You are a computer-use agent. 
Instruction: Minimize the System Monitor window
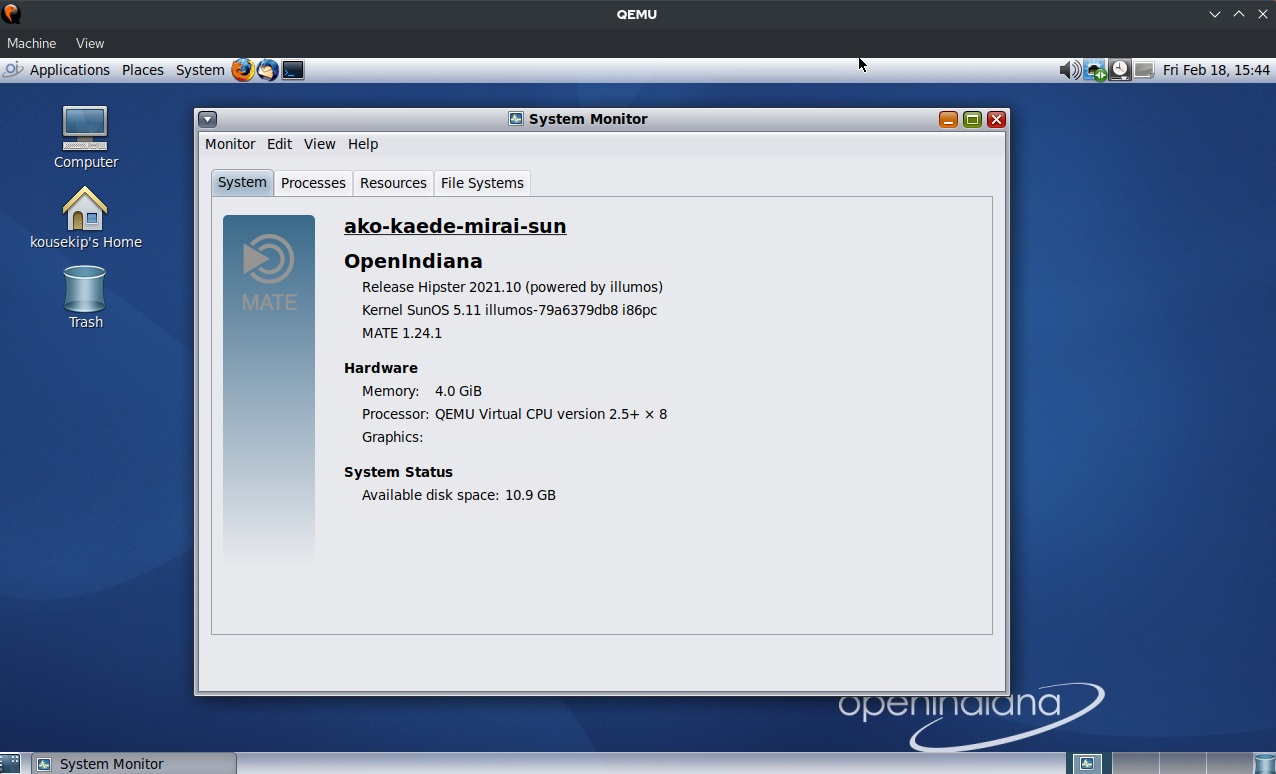pyautogui.click(x=948, y=119)
